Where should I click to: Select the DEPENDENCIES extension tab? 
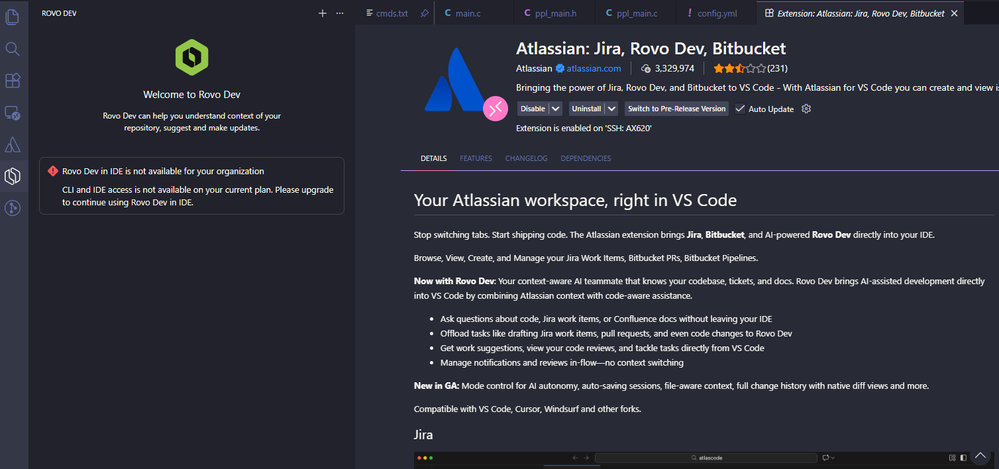point(586,159)
